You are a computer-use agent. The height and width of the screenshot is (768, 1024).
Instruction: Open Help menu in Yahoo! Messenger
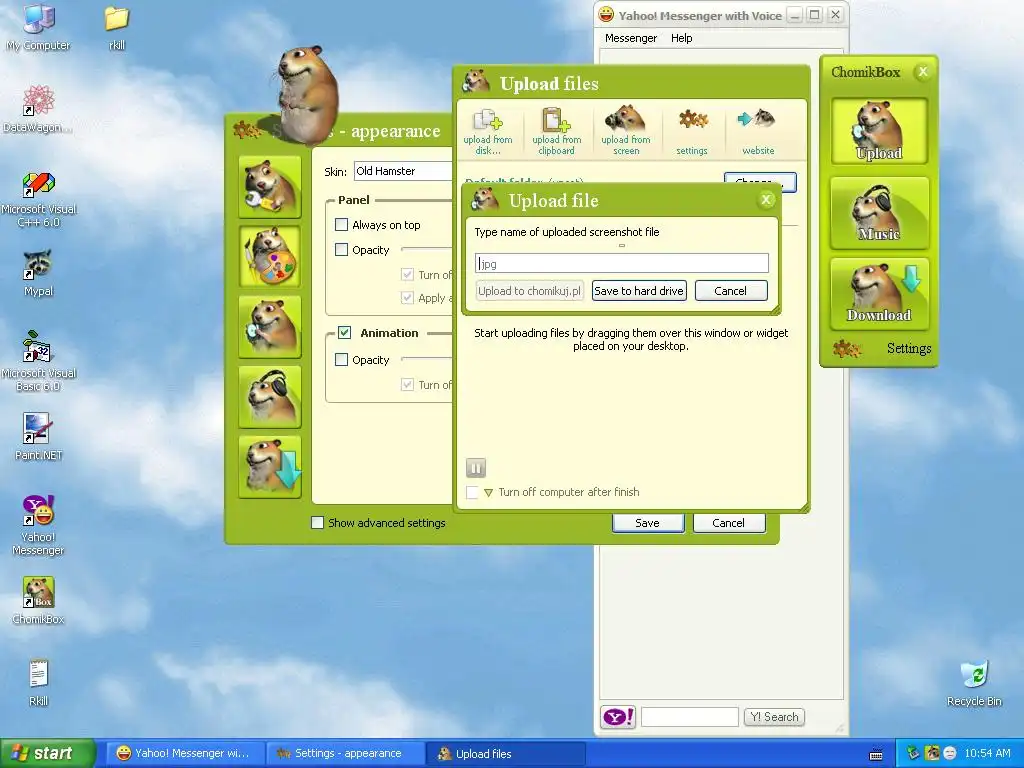click(682, 38)
